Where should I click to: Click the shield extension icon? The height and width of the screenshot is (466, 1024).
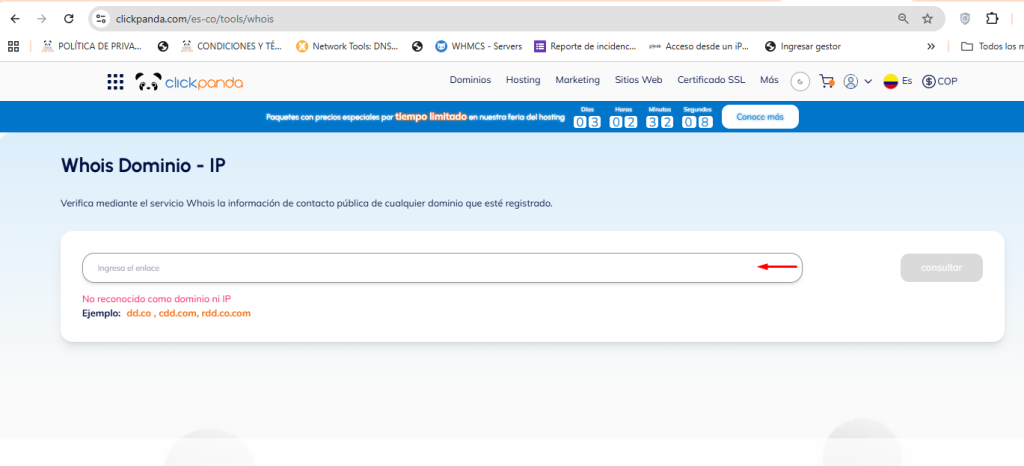[x=965, y=19]
